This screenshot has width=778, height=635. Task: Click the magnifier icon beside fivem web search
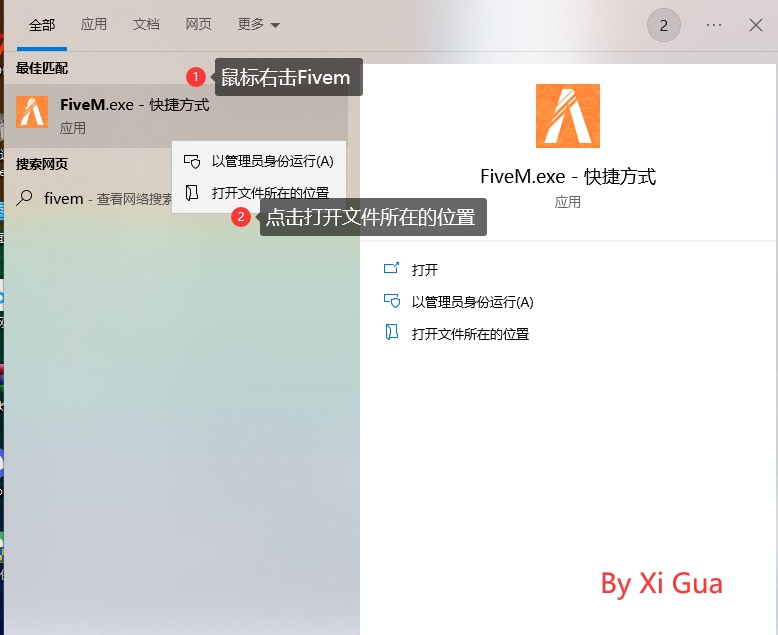[x=26, y=198]
